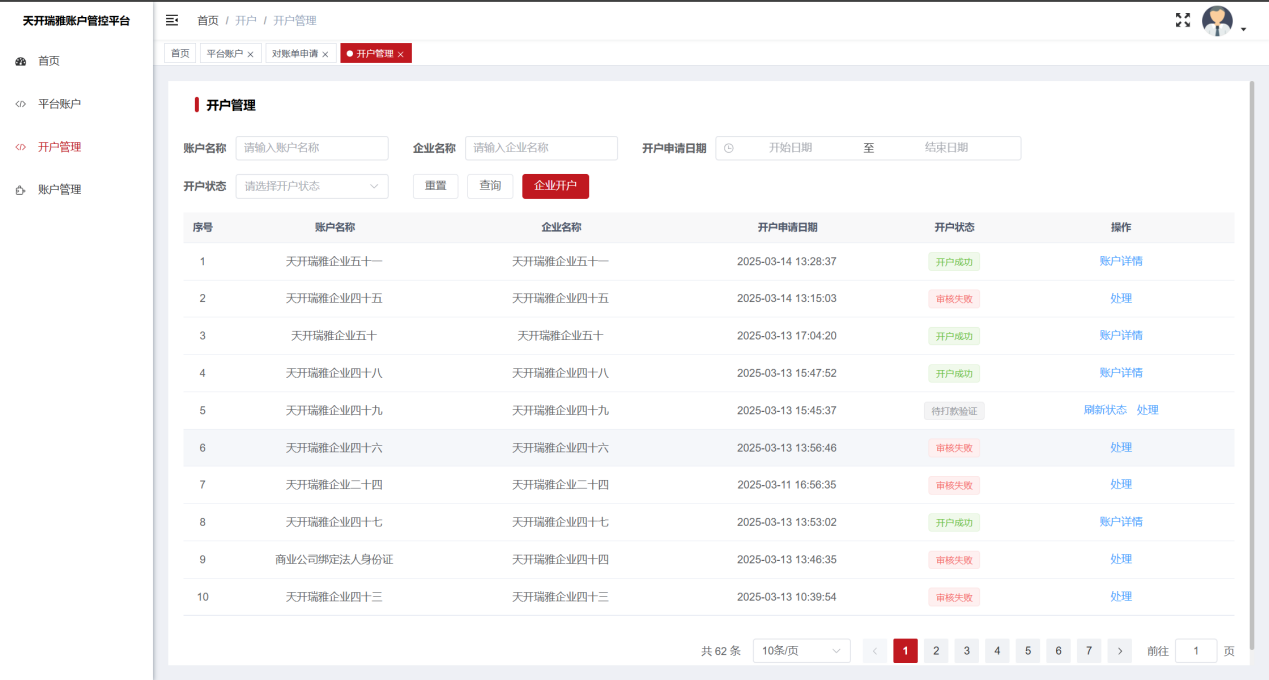Click the clock icon in date range field
1269x680 pixels.
[x=729, y=148]
